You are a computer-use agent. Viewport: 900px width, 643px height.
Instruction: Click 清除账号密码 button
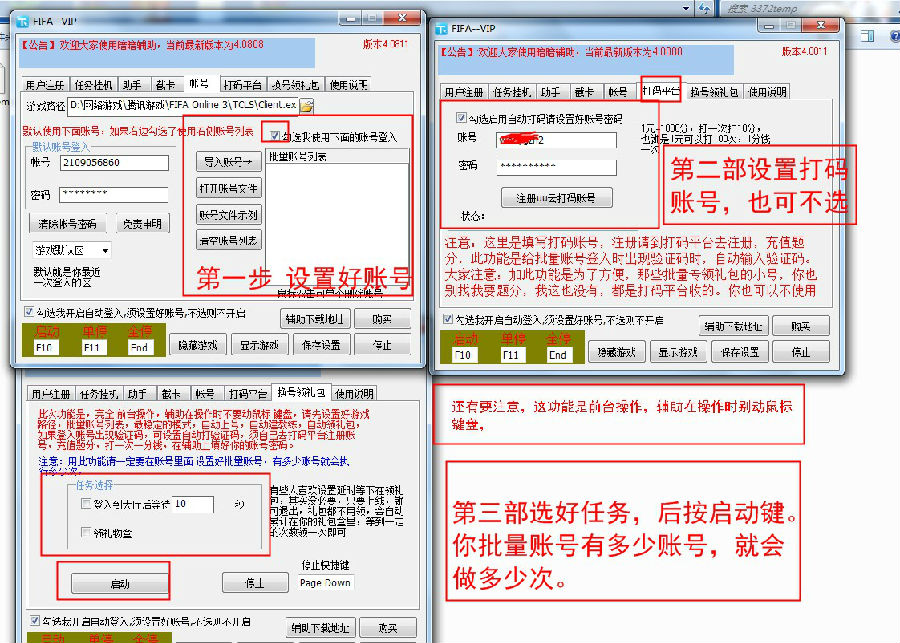click(68, 224)
